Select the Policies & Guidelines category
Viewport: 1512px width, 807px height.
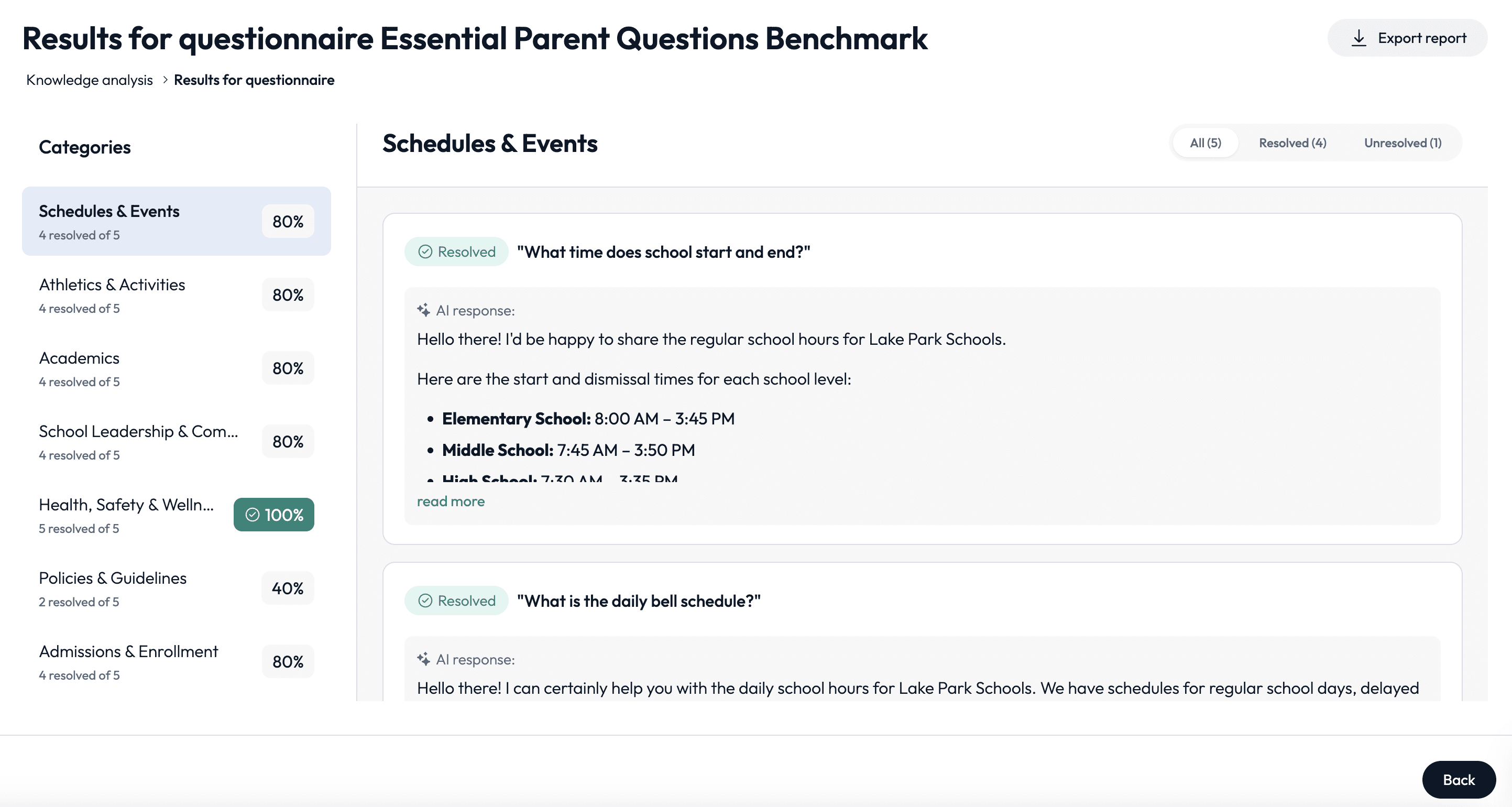point(177,588)
